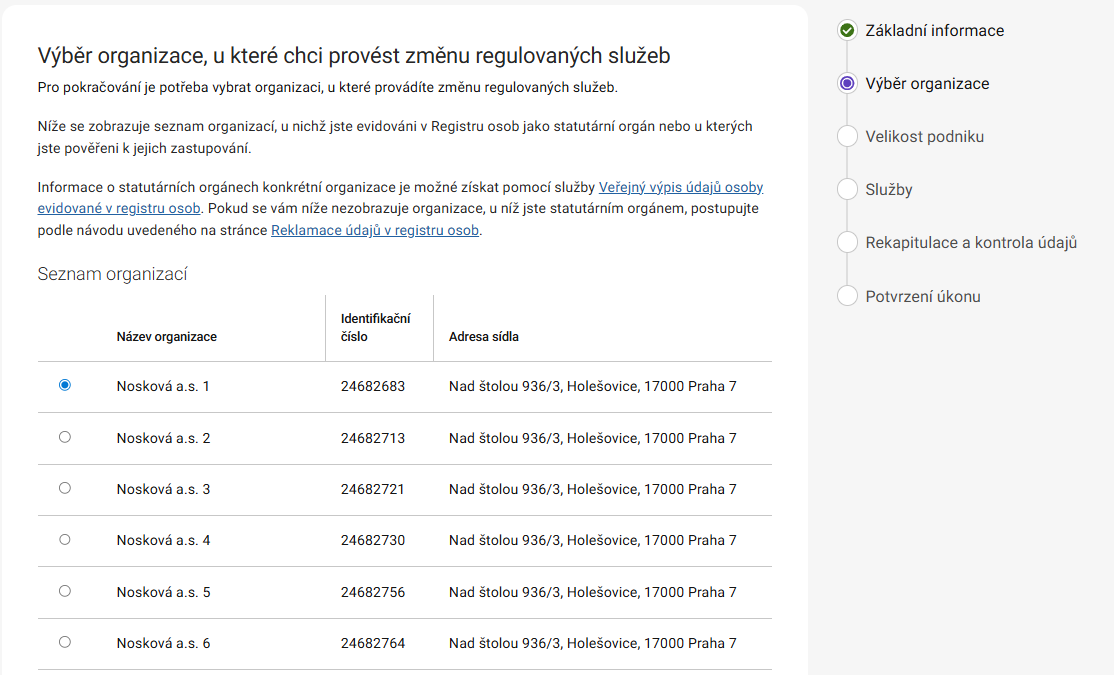This screenshot has width=1114, height=675.
Task: Click the Adresa sídla column header
Action: (x=484, y=336)
